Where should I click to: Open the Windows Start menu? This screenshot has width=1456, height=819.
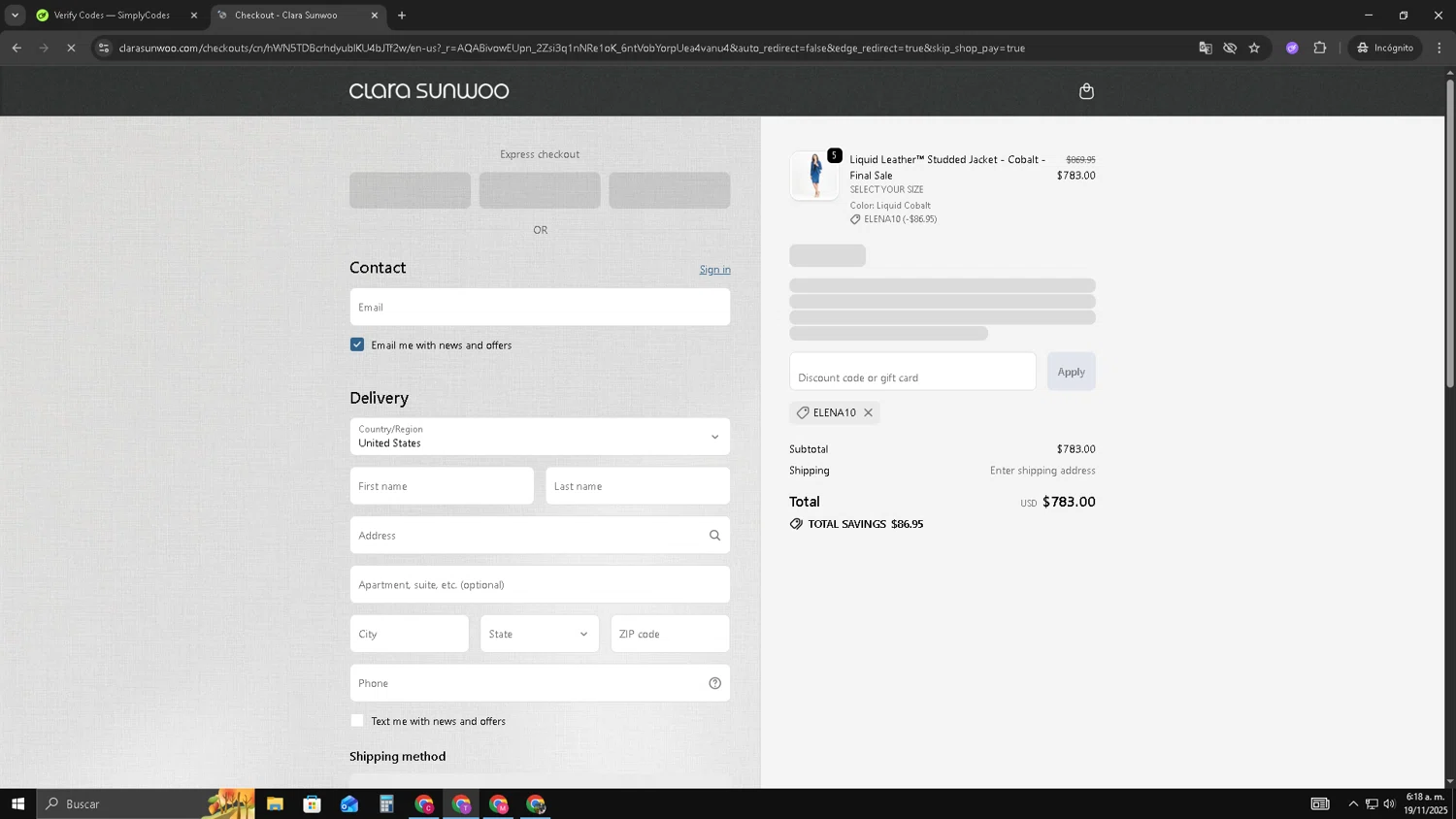tap(17, 803)
